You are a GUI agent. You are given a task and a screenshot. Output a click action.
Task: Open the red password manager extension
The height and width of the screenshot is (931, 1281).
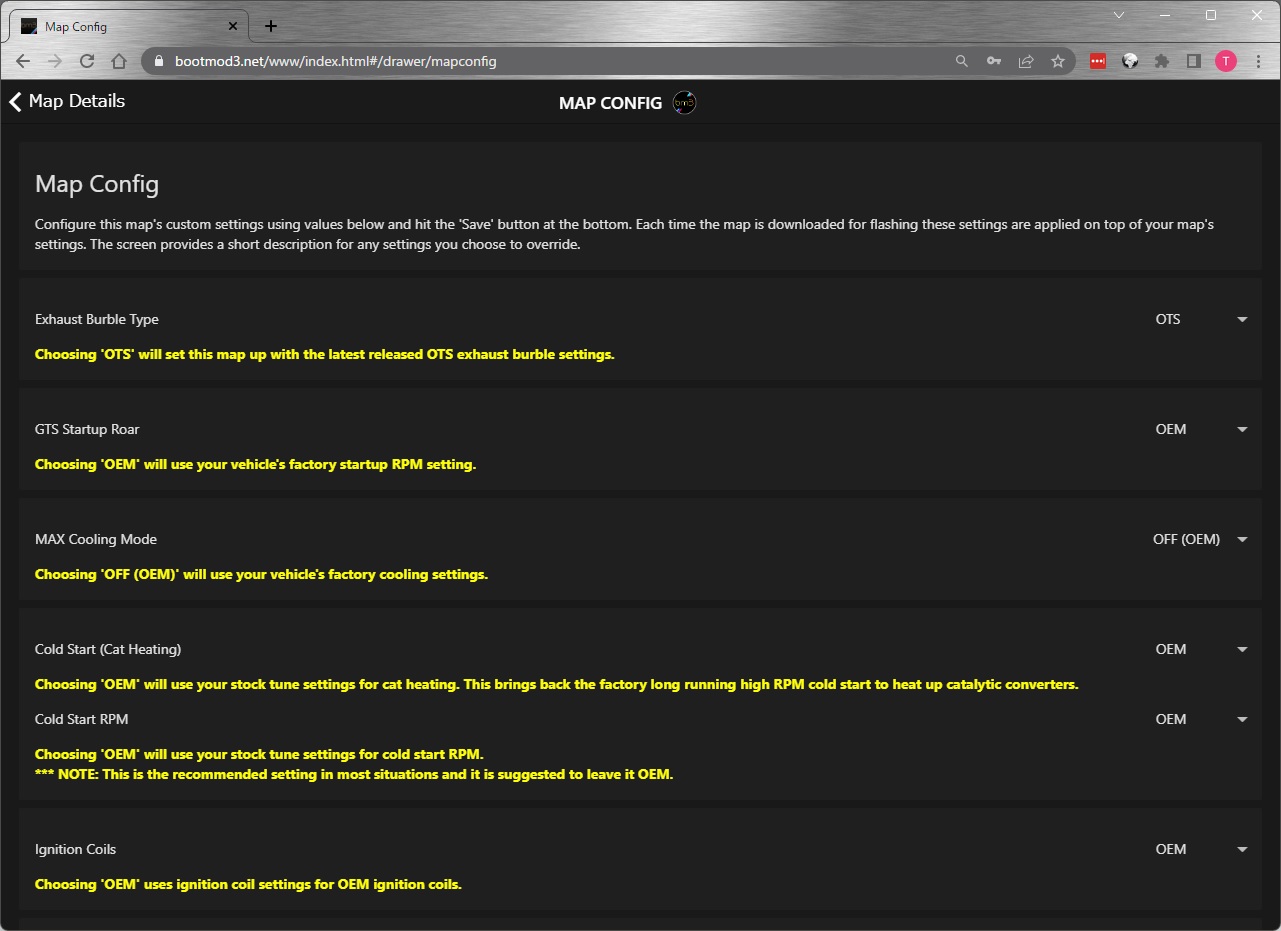pos(1098,61)
